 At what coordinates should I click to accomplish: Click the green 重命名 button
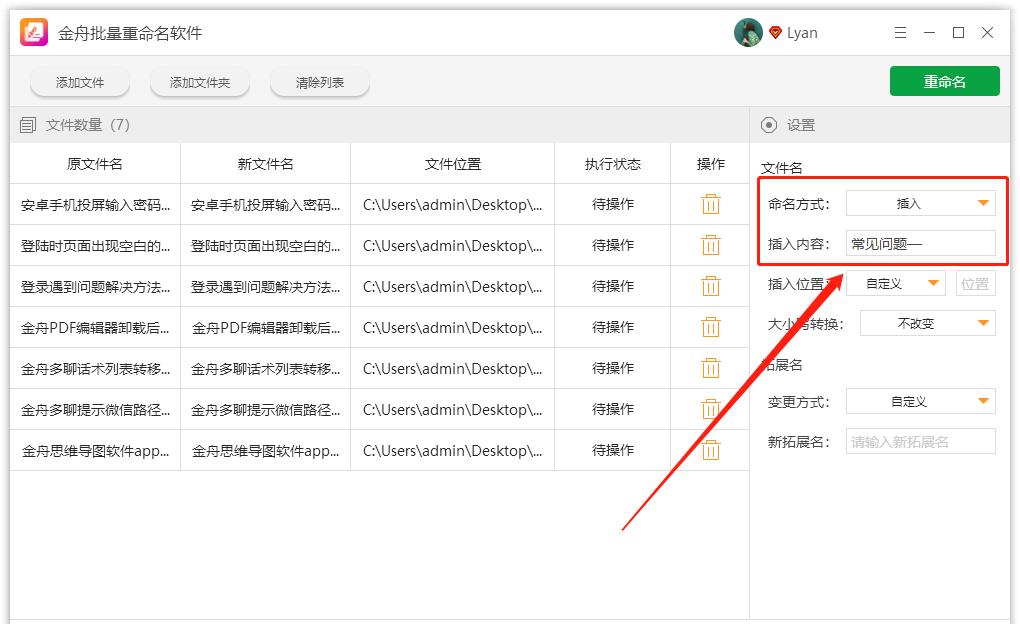[x=944, y=82]
